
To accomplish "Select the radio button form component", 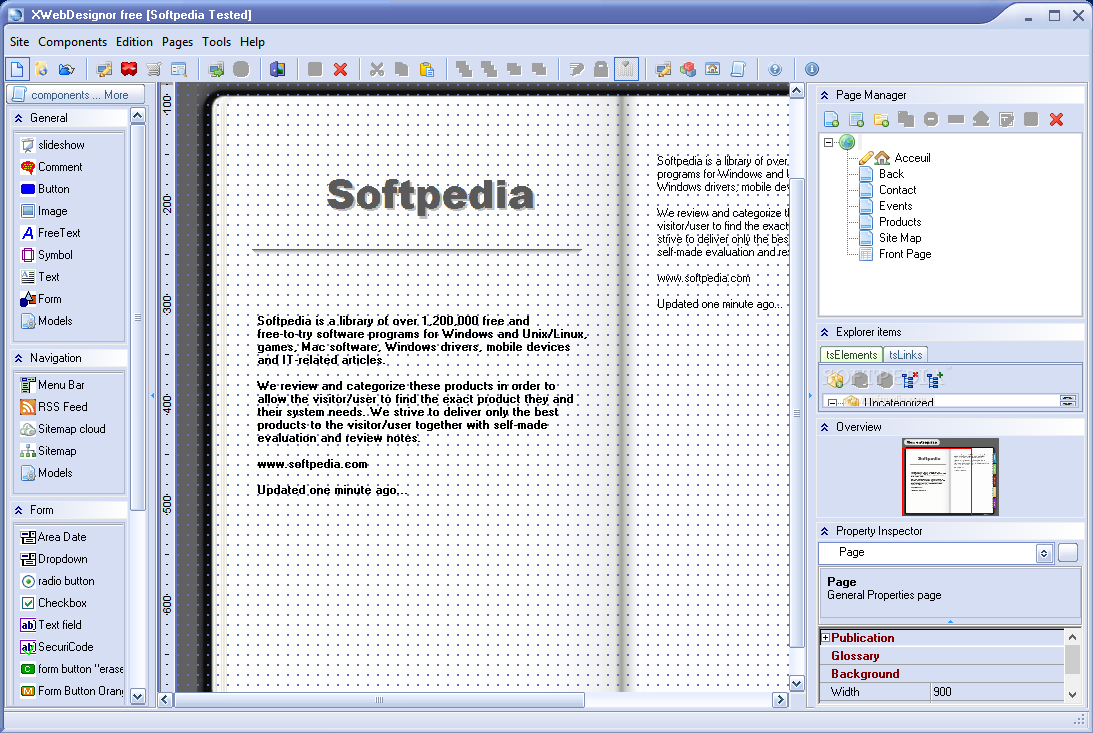I will pos(57,581).
